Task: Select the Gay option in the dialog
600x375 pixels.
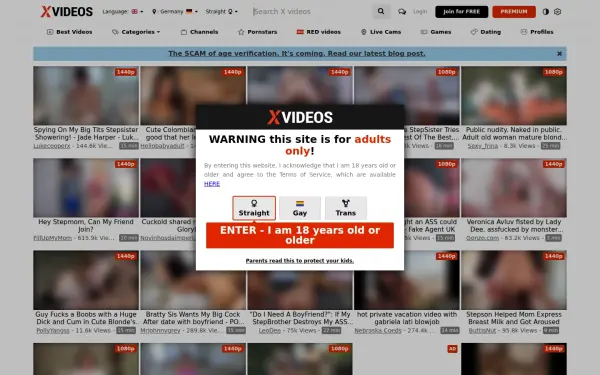Action: tap(300, 208)
